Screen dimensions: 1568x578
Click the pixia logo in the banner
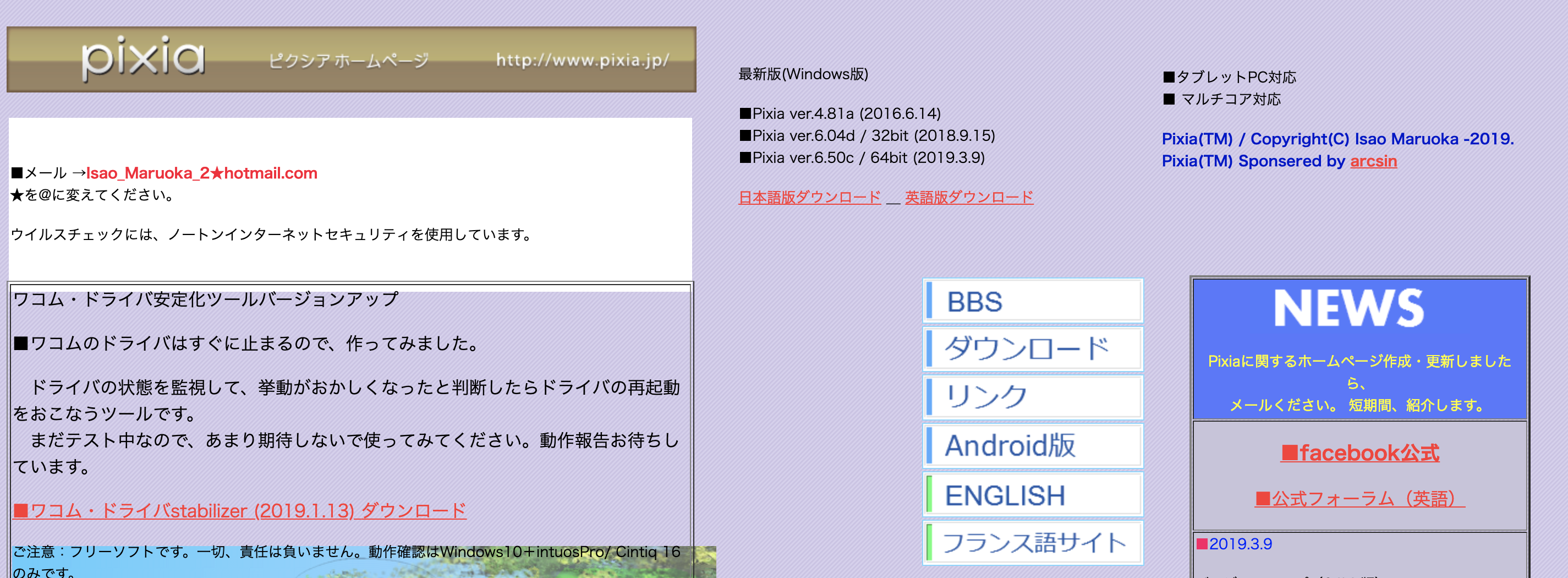tap(144, 58)
